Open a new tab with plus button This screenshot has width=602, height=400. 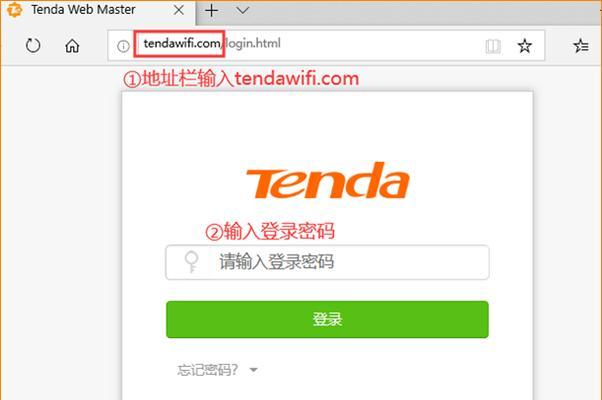pyautogui.click(x=212, y=10)
